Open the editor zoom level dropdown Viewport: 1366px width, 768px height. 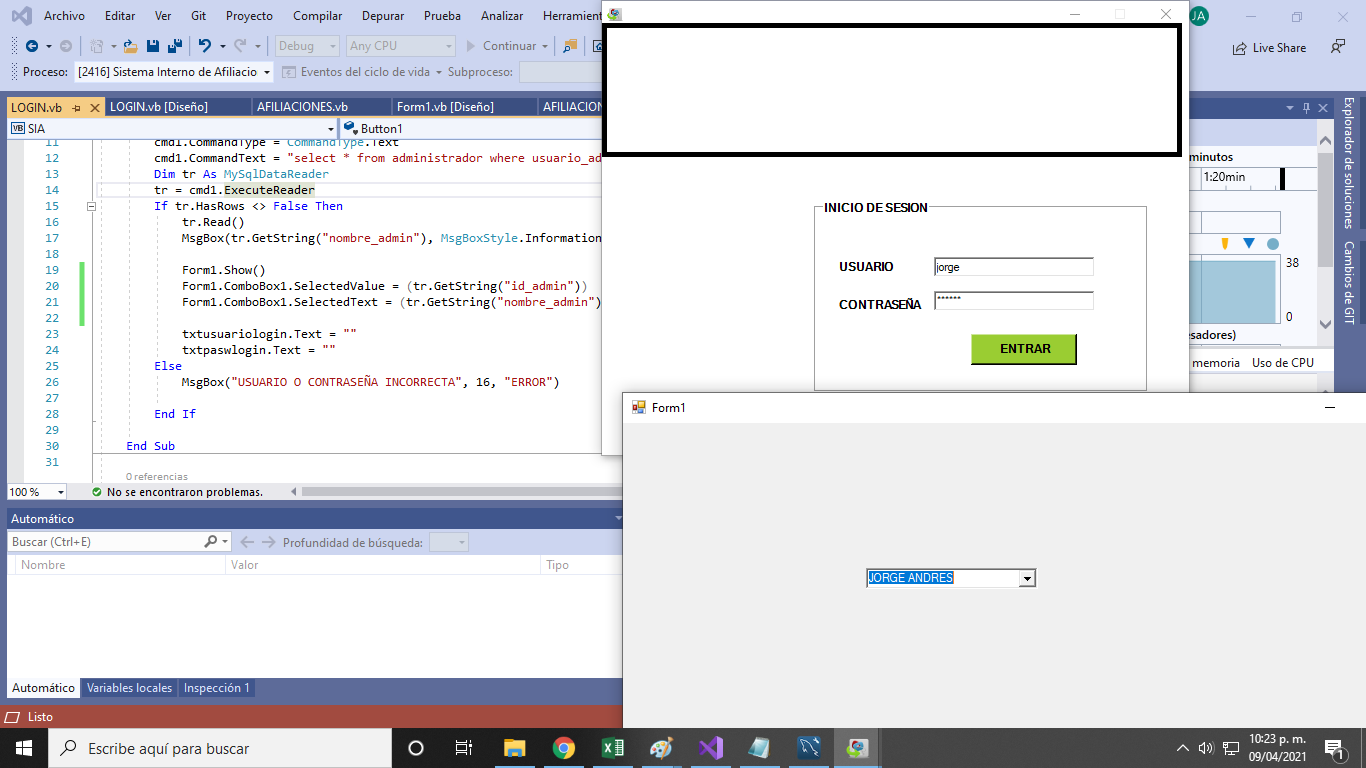60,492
